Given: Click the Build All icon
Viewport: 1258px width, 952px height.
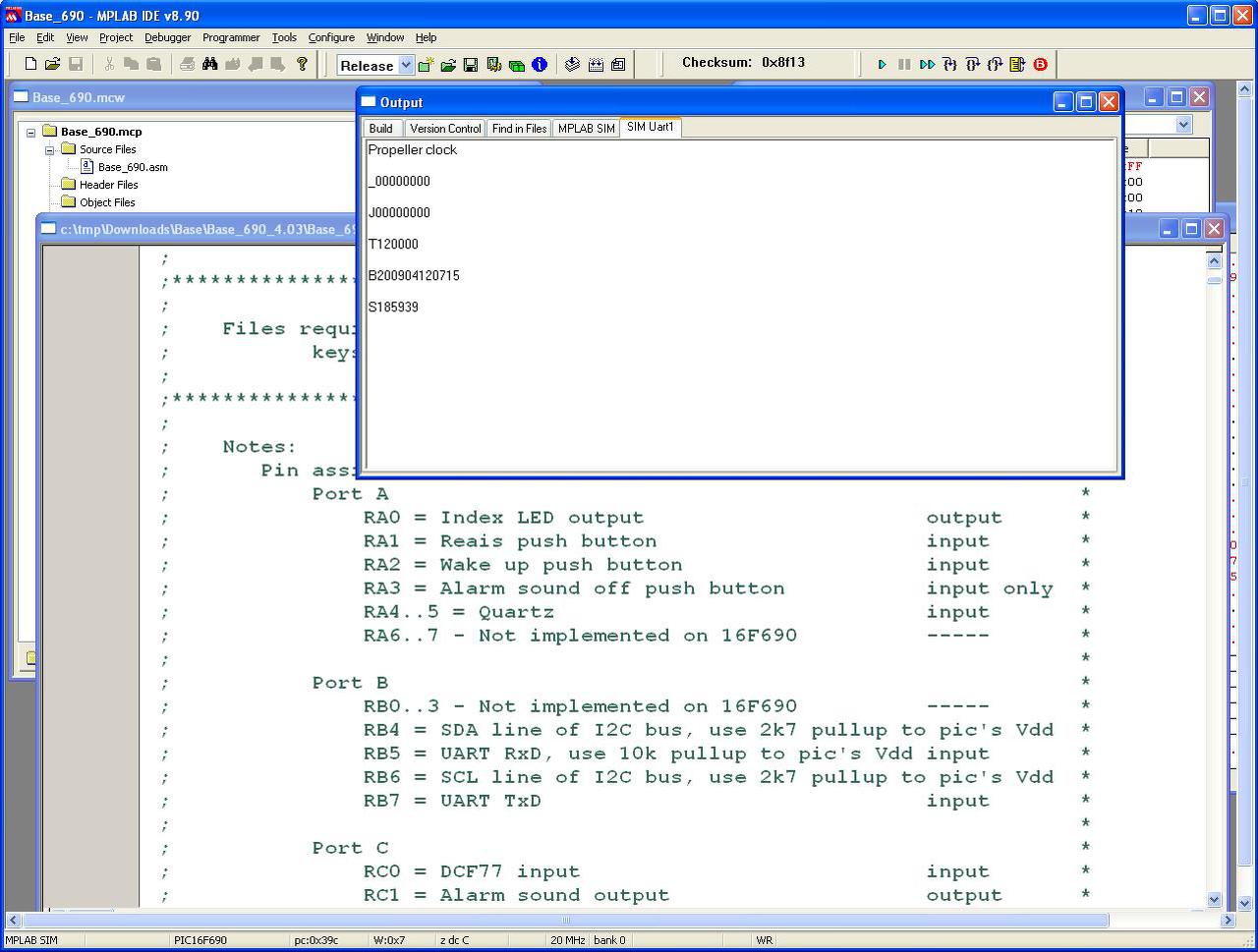Looking at the screenshot, I should pyautogui.click(x=596, y=65).
